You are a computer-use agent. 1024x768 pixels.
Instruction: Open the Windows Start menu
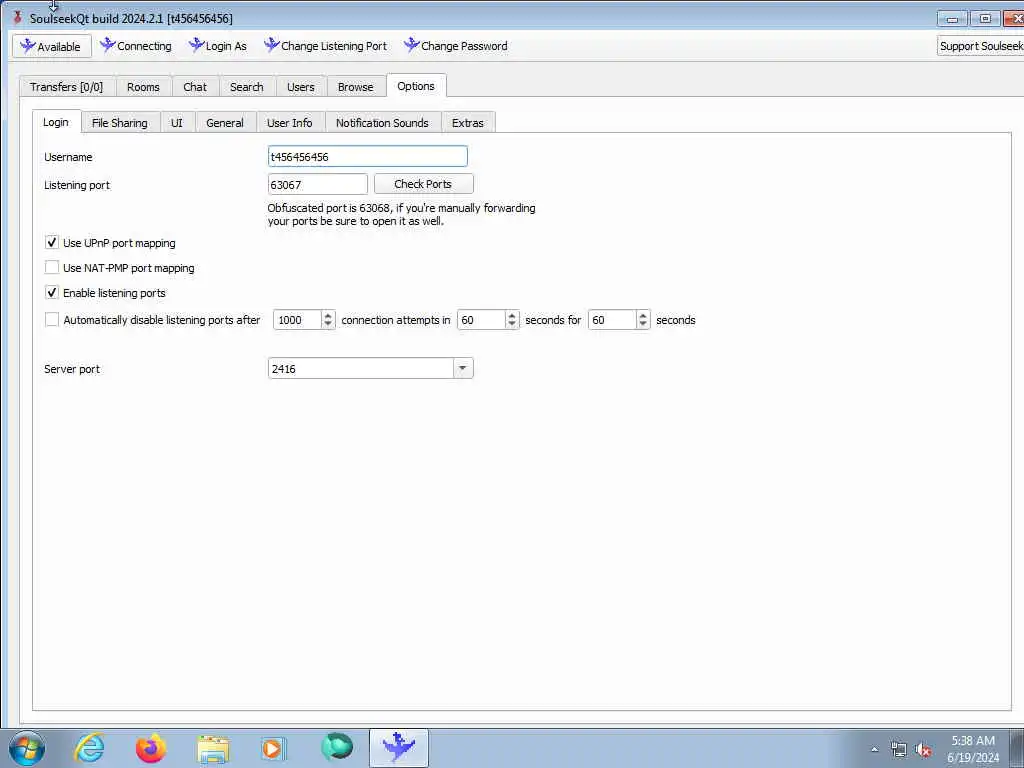click(x=27, y=748)
